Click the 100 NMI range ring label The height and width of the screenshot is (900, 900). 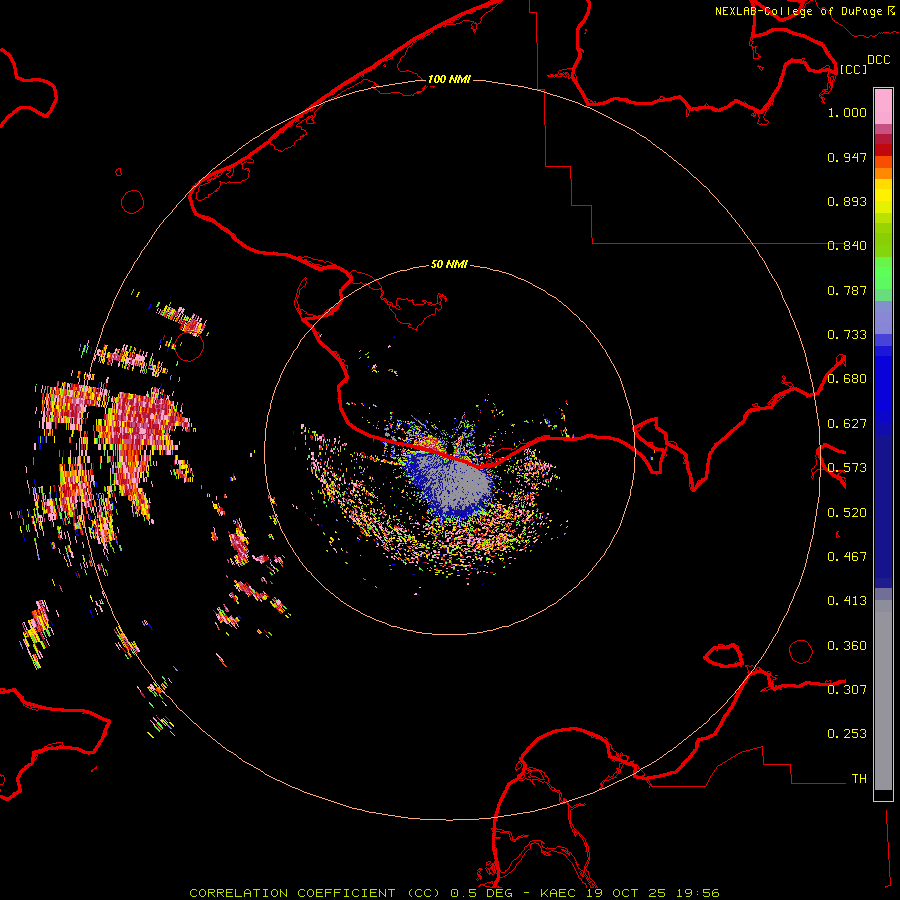449,79
